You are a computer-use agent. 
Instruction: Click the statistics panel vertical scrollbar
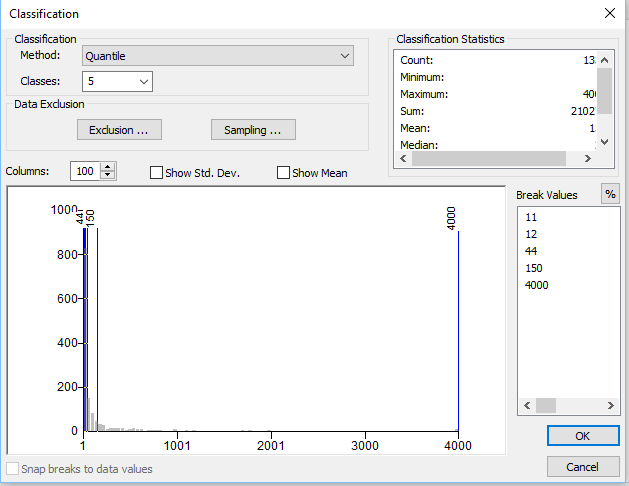(x=603, y=100)
